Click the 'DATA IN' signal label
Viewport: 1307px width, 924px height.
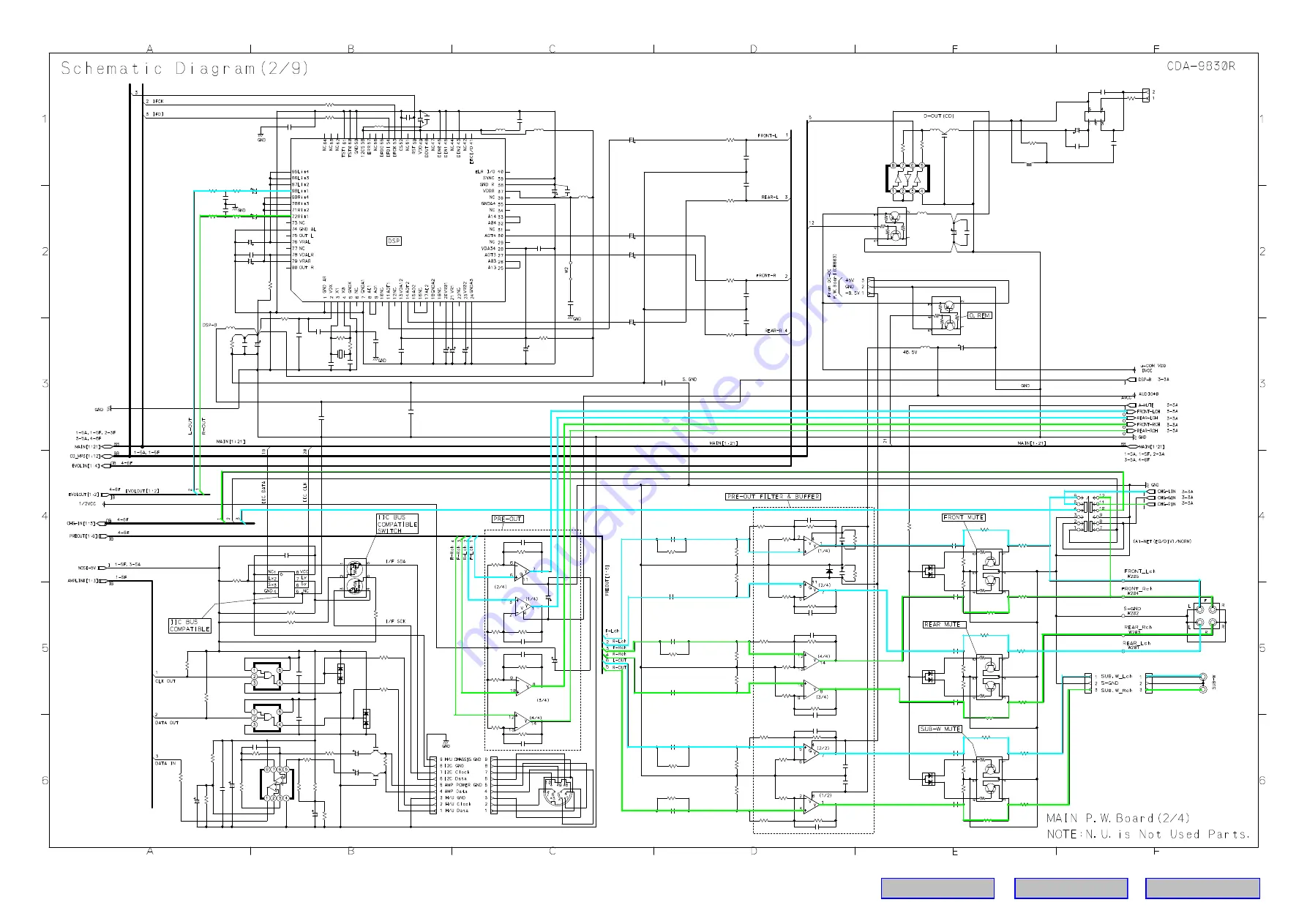(x=165, y=763)
